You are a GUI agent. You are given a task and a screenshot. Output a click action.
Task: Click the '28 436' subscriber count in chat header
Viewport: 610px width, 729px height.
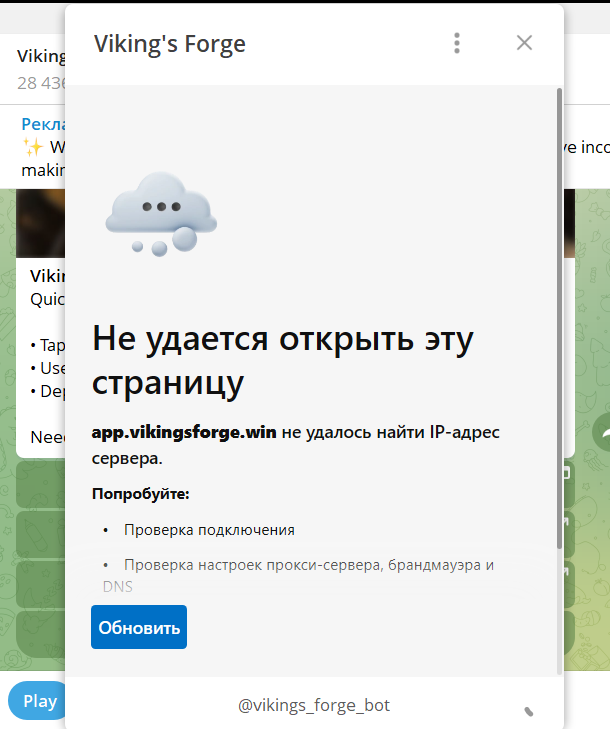tap(41, 83)
